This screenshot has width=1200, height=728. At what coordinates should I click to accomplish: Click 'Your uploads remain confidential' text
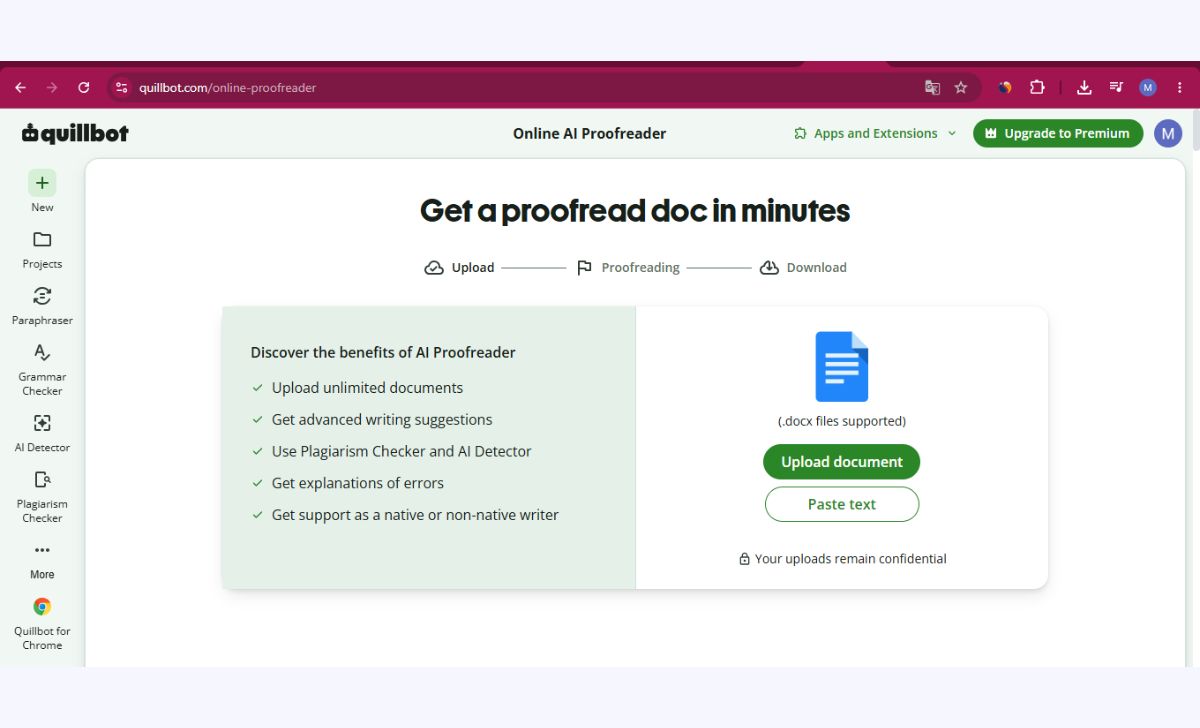[850, 559]
